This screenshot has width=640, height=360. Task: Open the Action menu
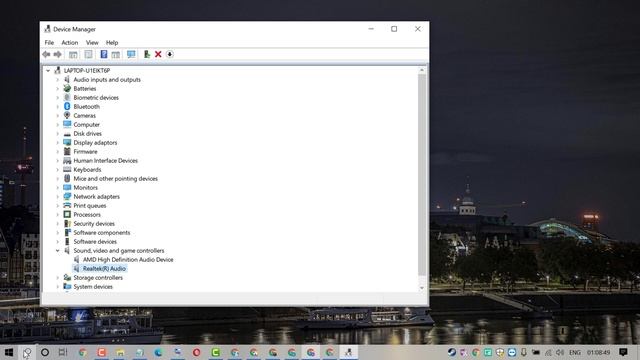[x=69, y=42]
